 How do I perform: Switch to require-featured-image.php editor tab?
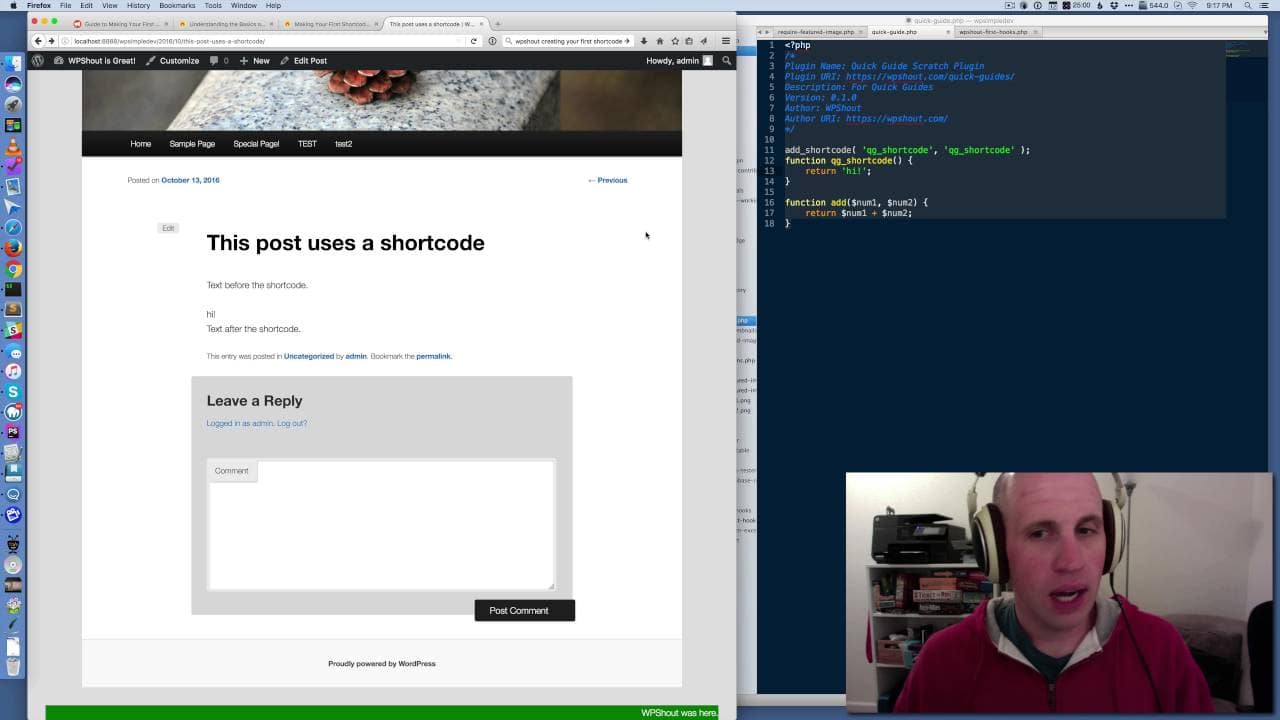point(815,32)
